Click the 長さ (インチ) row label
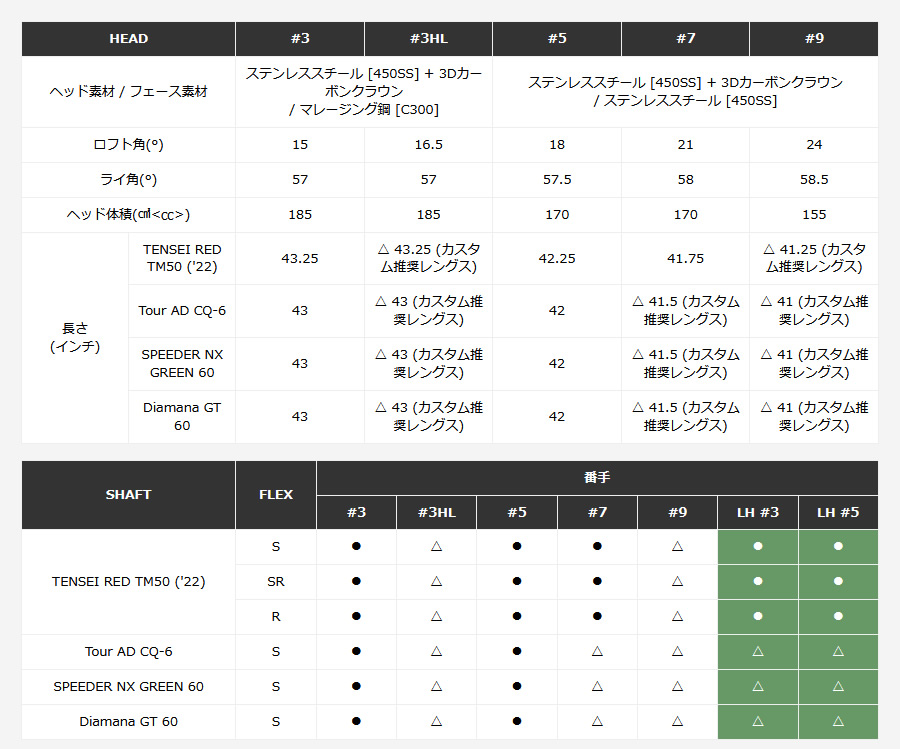This screenshot has width=900, height=749. (75, 337)
